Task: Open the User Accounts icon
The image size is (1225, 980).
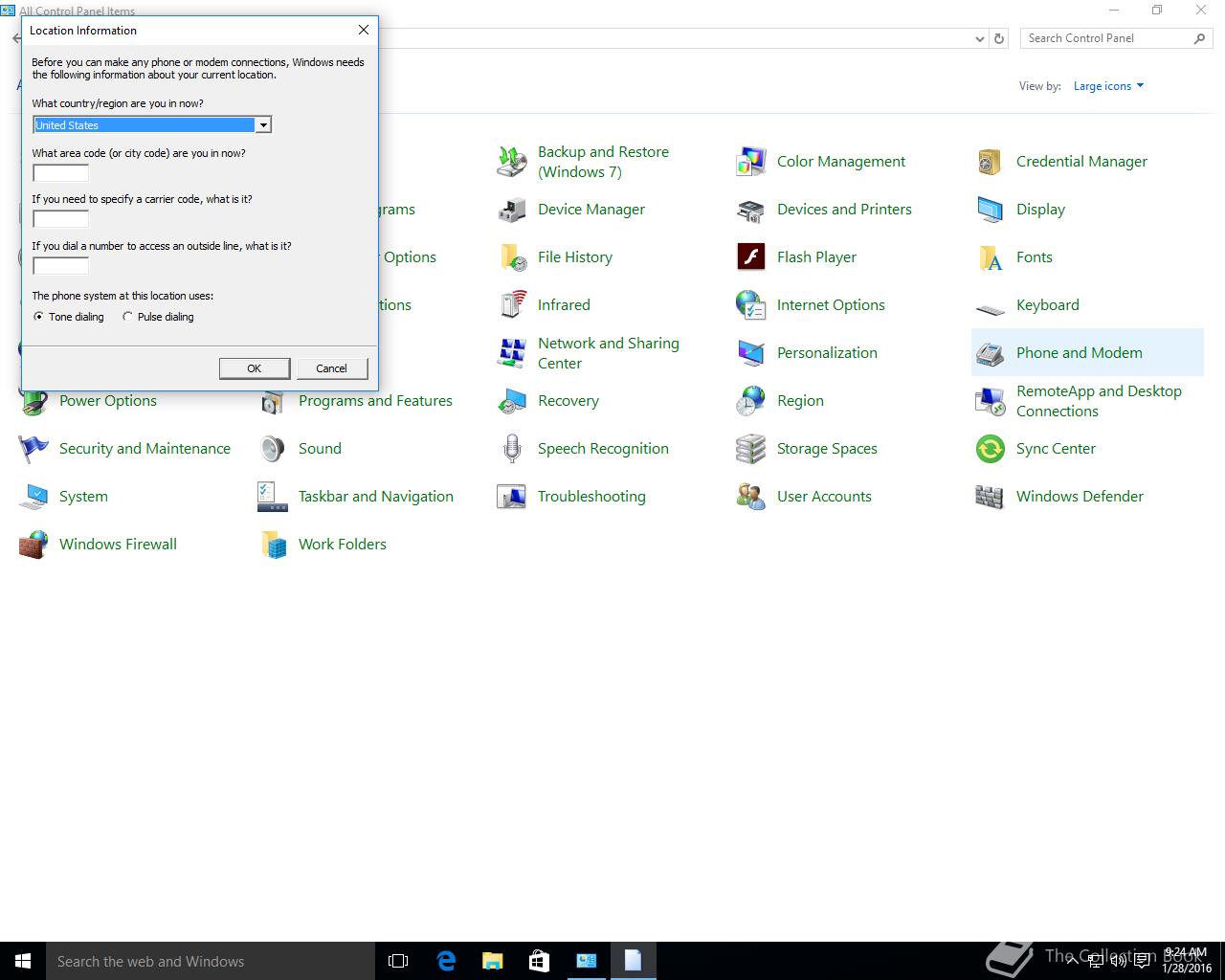Action: point(751,497)
